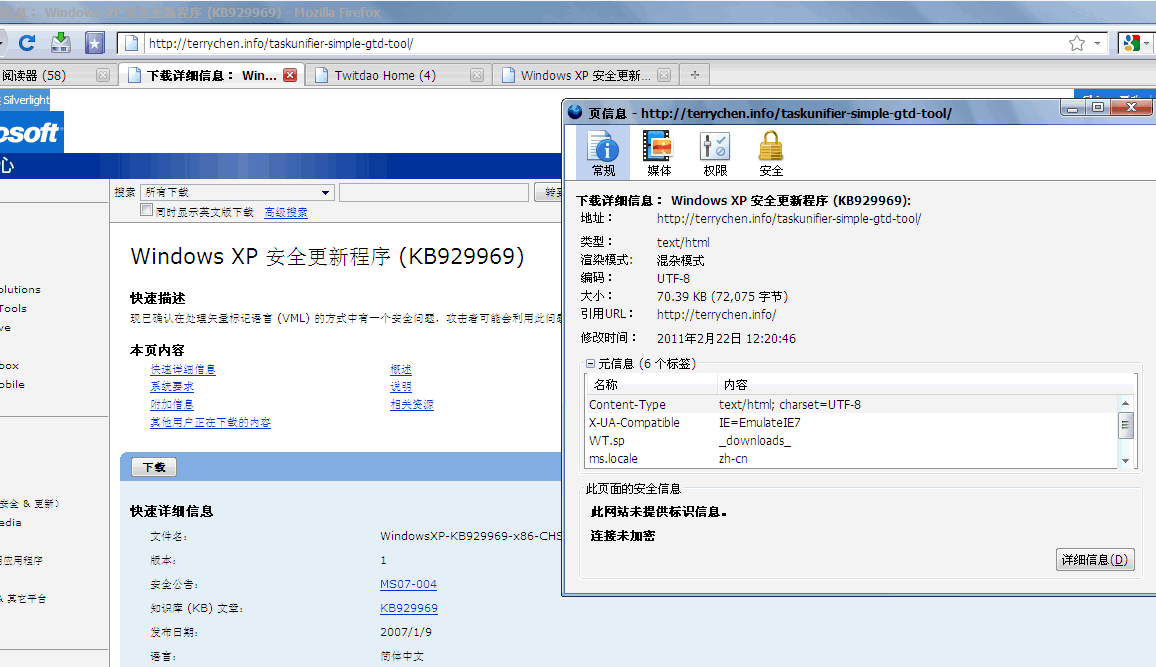The height and width of the screenshot is (667, 1156).
Task: Click the Page Info Firefox title icon
Action: pos(575,113)
